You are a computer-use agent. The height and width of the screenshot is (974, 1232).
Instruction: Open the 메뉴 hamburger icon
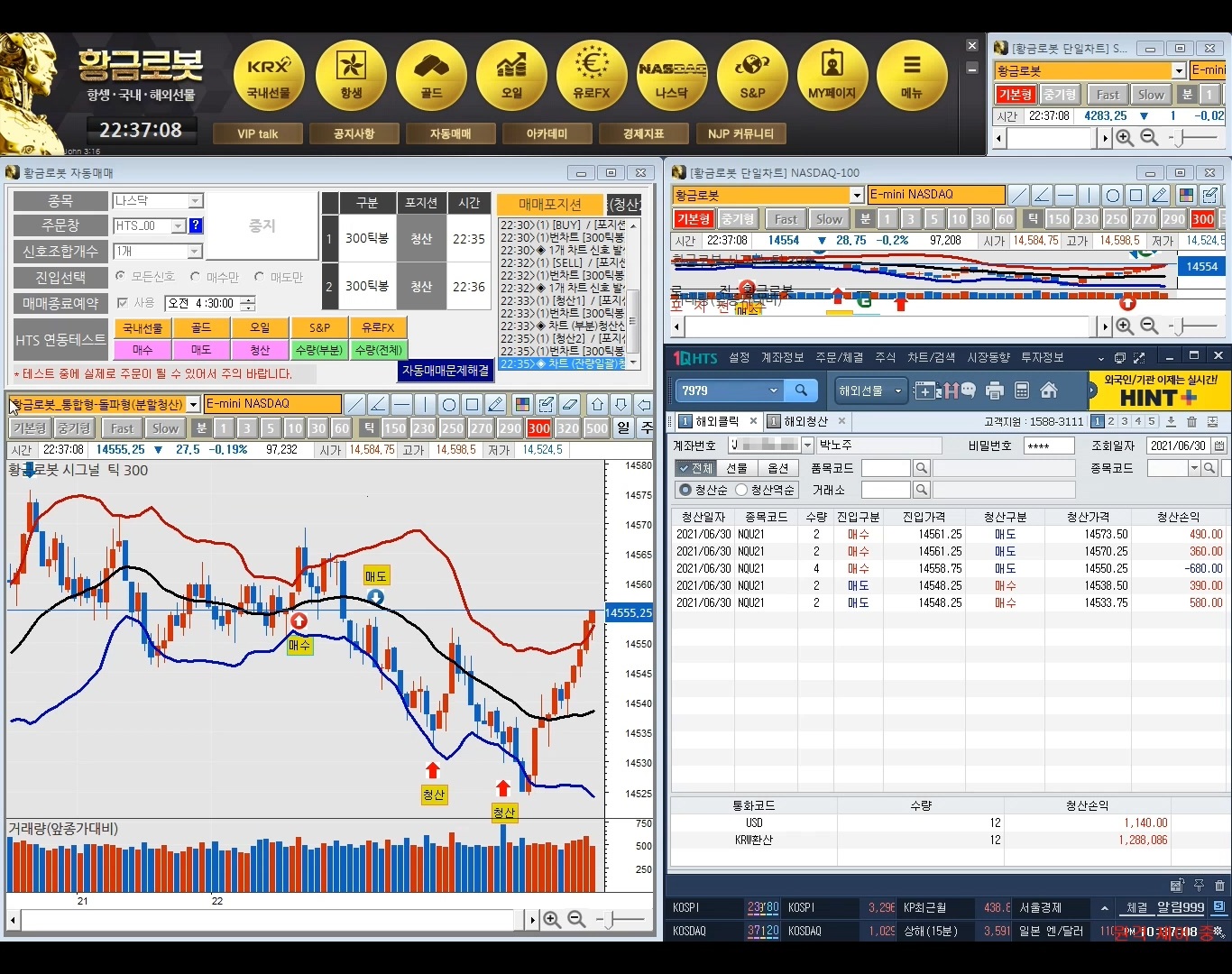[x=912, y=76]
